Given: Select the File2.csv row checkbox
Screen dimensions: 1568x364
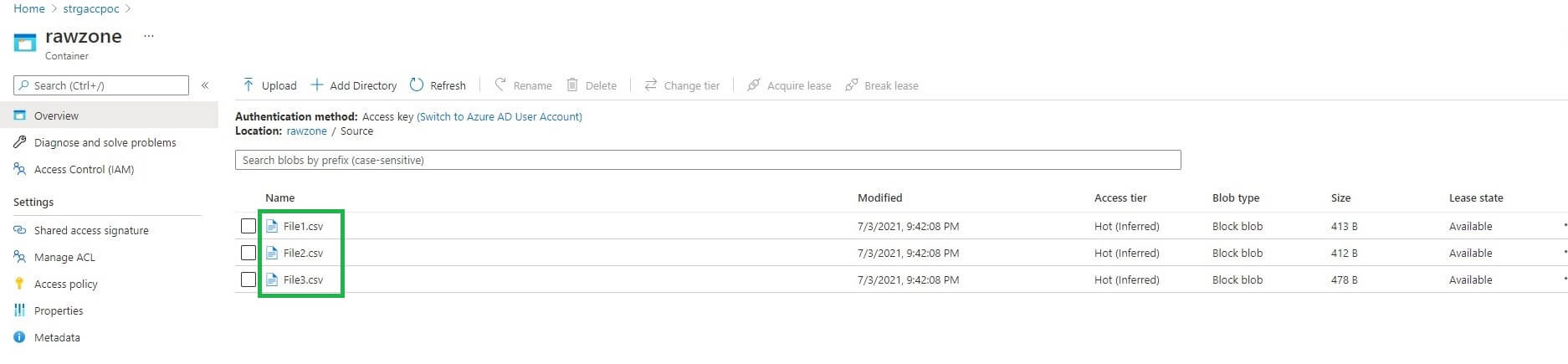Looking at the screenshot, I should 249,253.
